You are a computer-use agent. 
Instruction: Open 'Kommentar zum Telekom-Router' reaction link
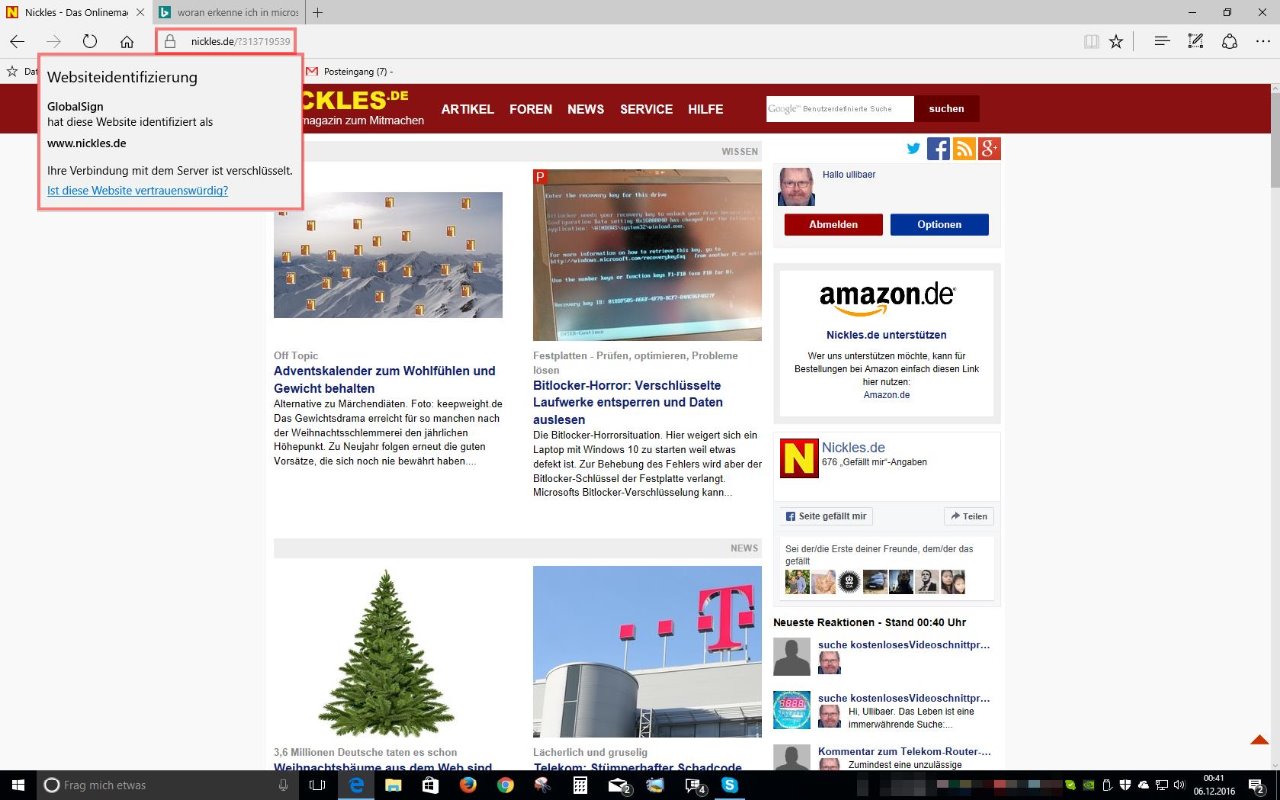[x=904, y=751]
